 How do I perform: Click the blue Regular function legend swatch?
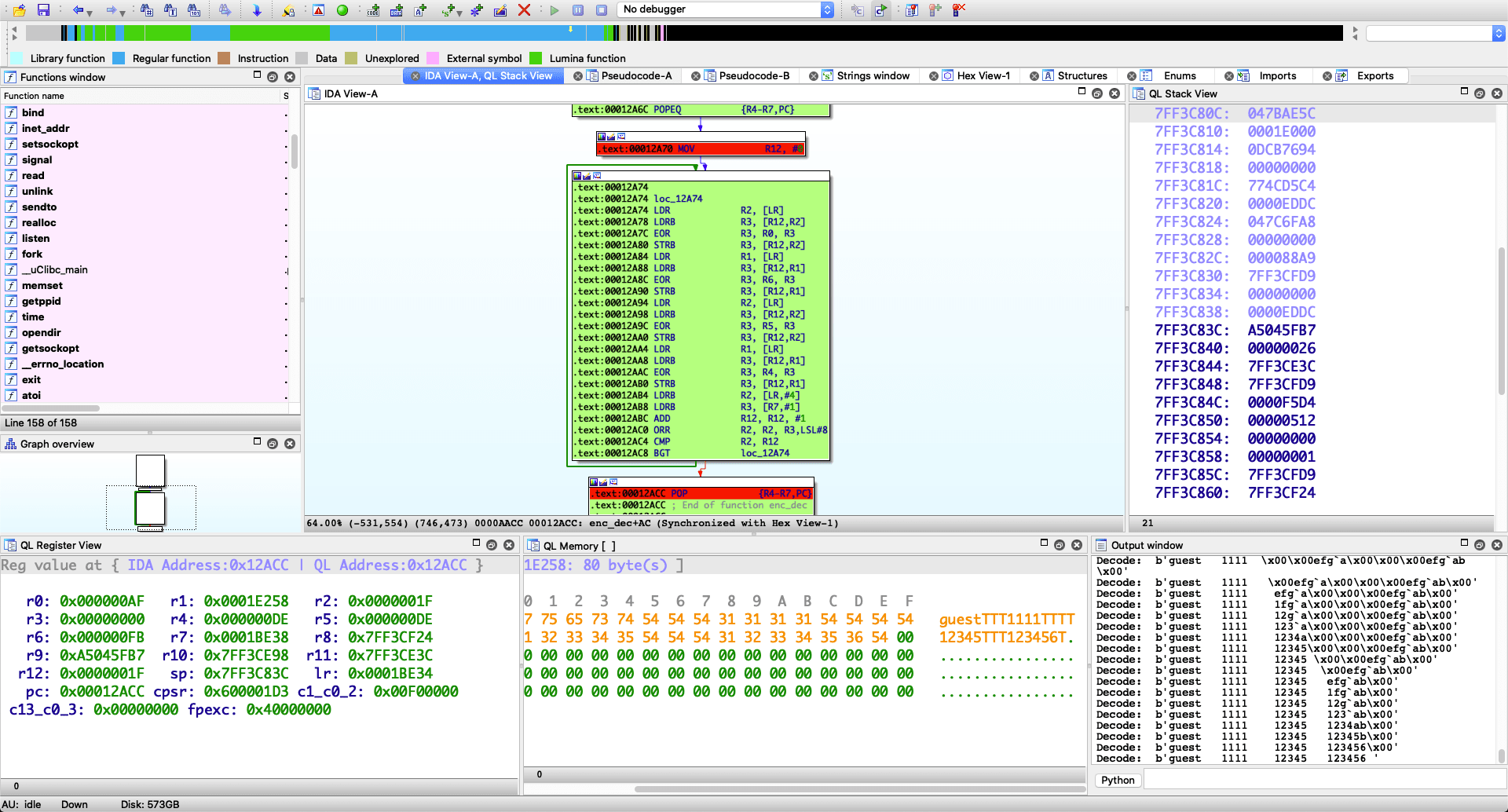(x=119, y=58)
